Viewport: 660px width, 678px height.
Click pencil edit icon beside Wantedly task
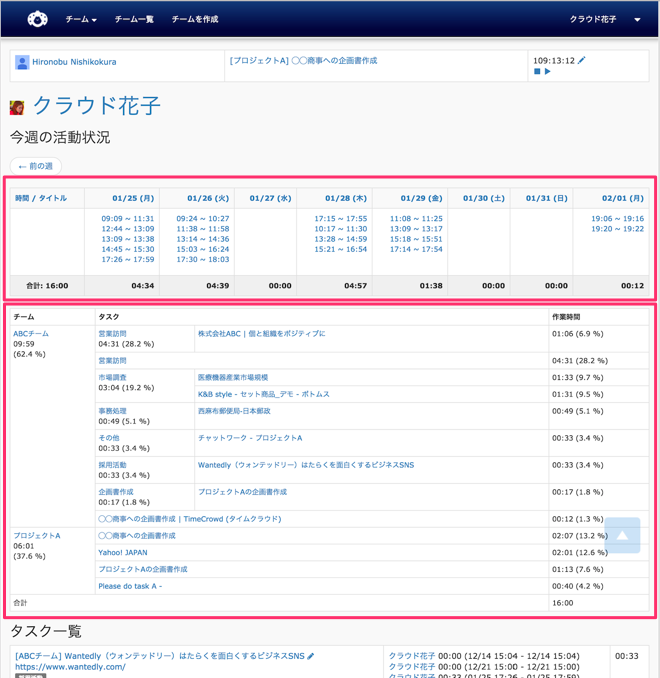point(311,656)
